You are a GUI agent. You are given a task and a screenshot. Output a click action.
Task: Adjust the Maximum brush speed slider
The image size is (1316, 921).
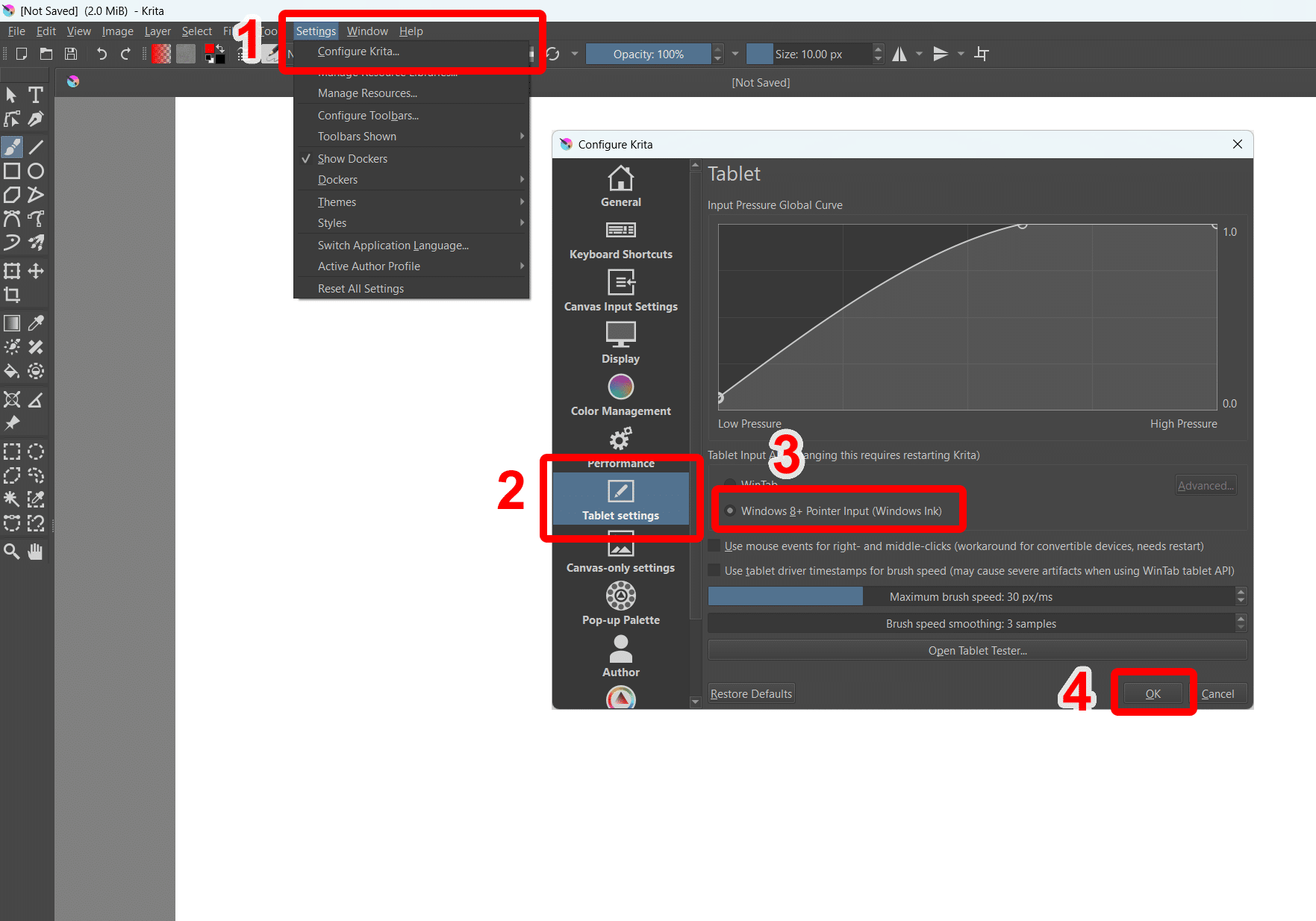pos(970,597)
